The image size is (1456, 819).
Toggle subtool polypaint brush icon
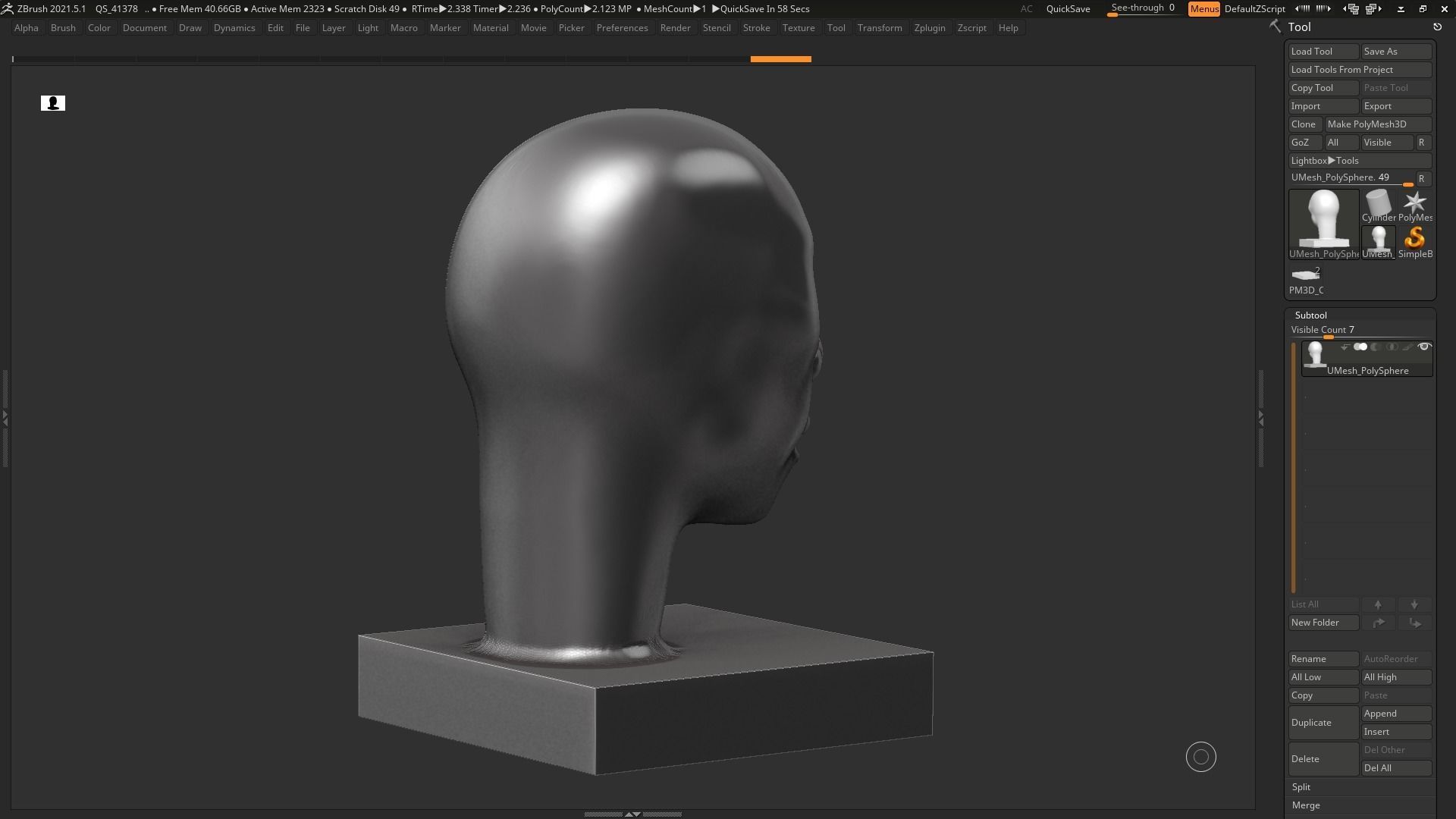pyautogui.click(x=1407, y=347)
